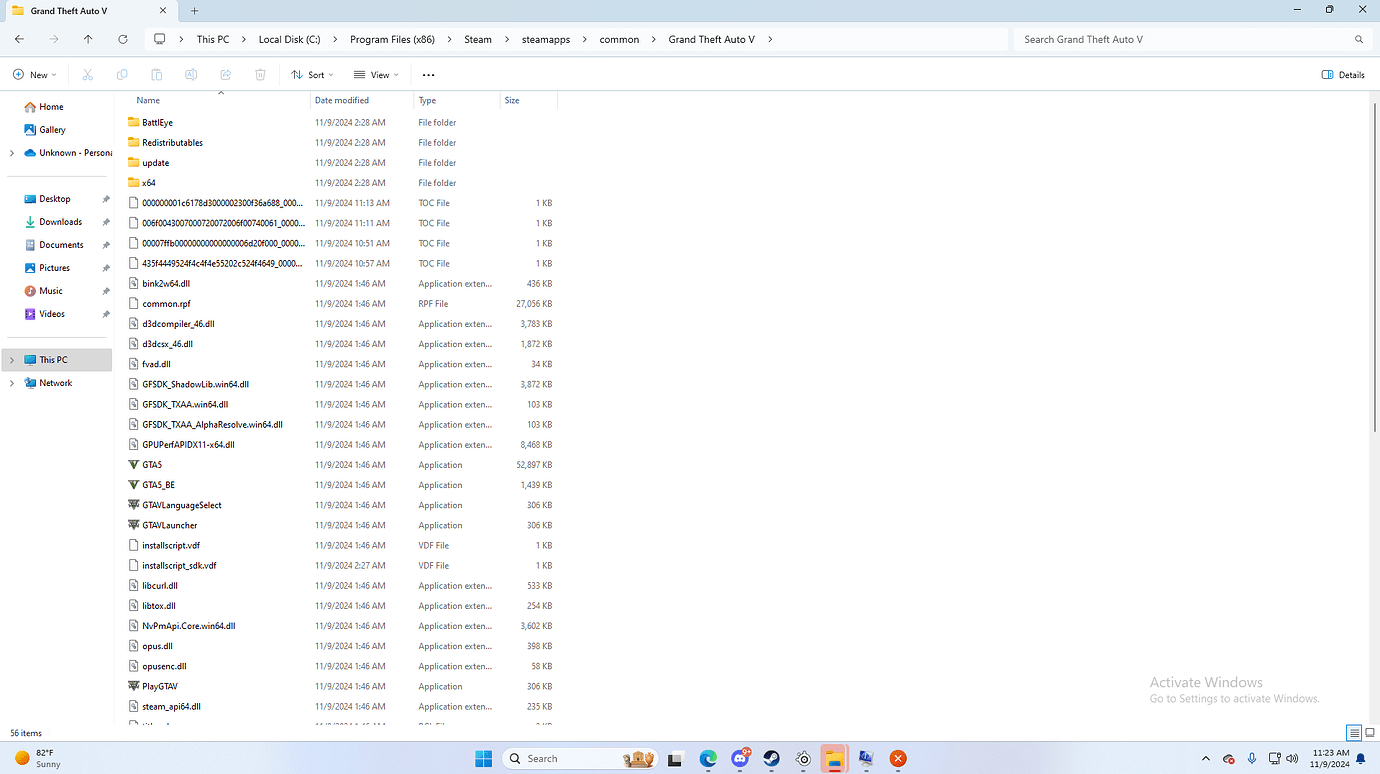Open the Sort dropdown menu
Viewport: 1380px width, 774px height.
[x=311, y=74]
